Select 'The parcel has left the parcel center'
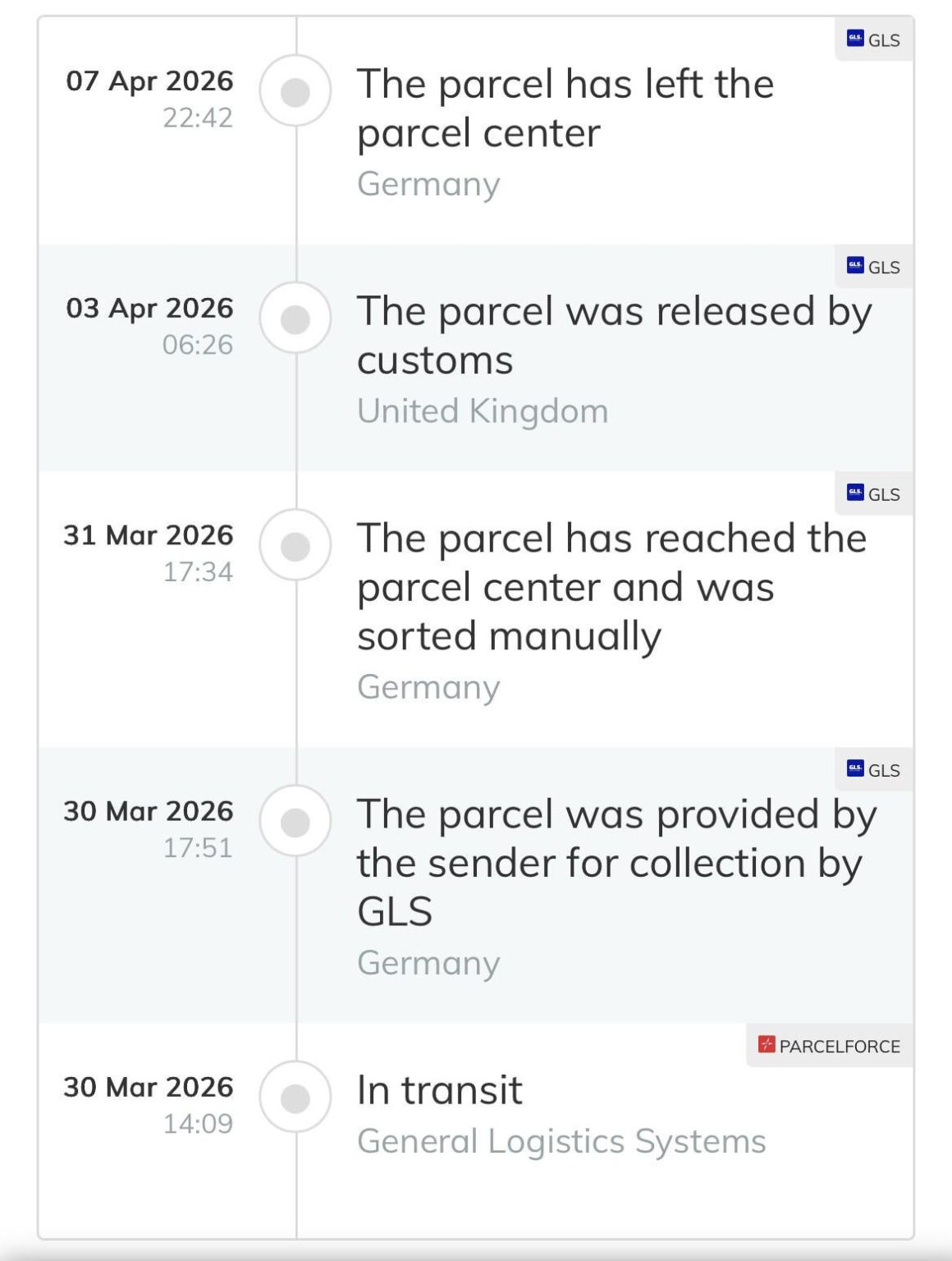 (x=565, y=108)
